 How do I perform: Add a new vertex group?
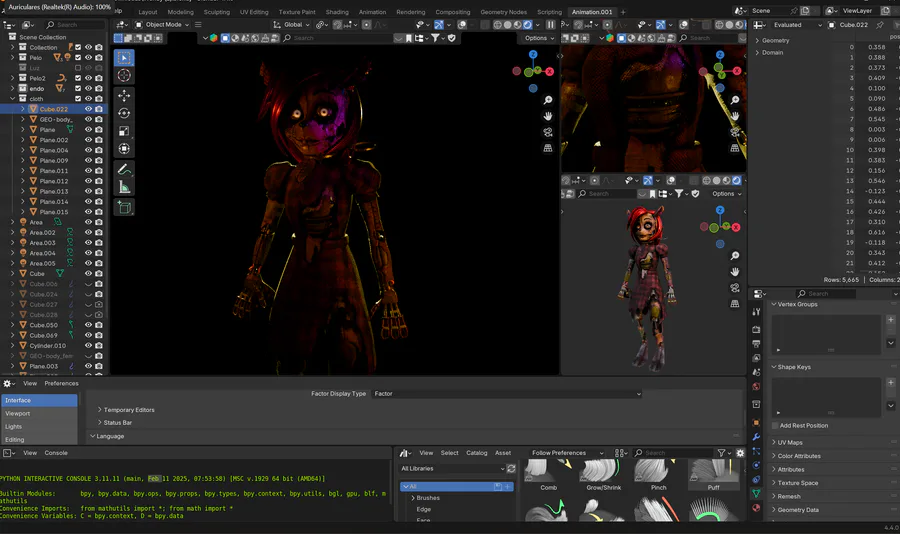pyautogui.click(x=891, y=320)
